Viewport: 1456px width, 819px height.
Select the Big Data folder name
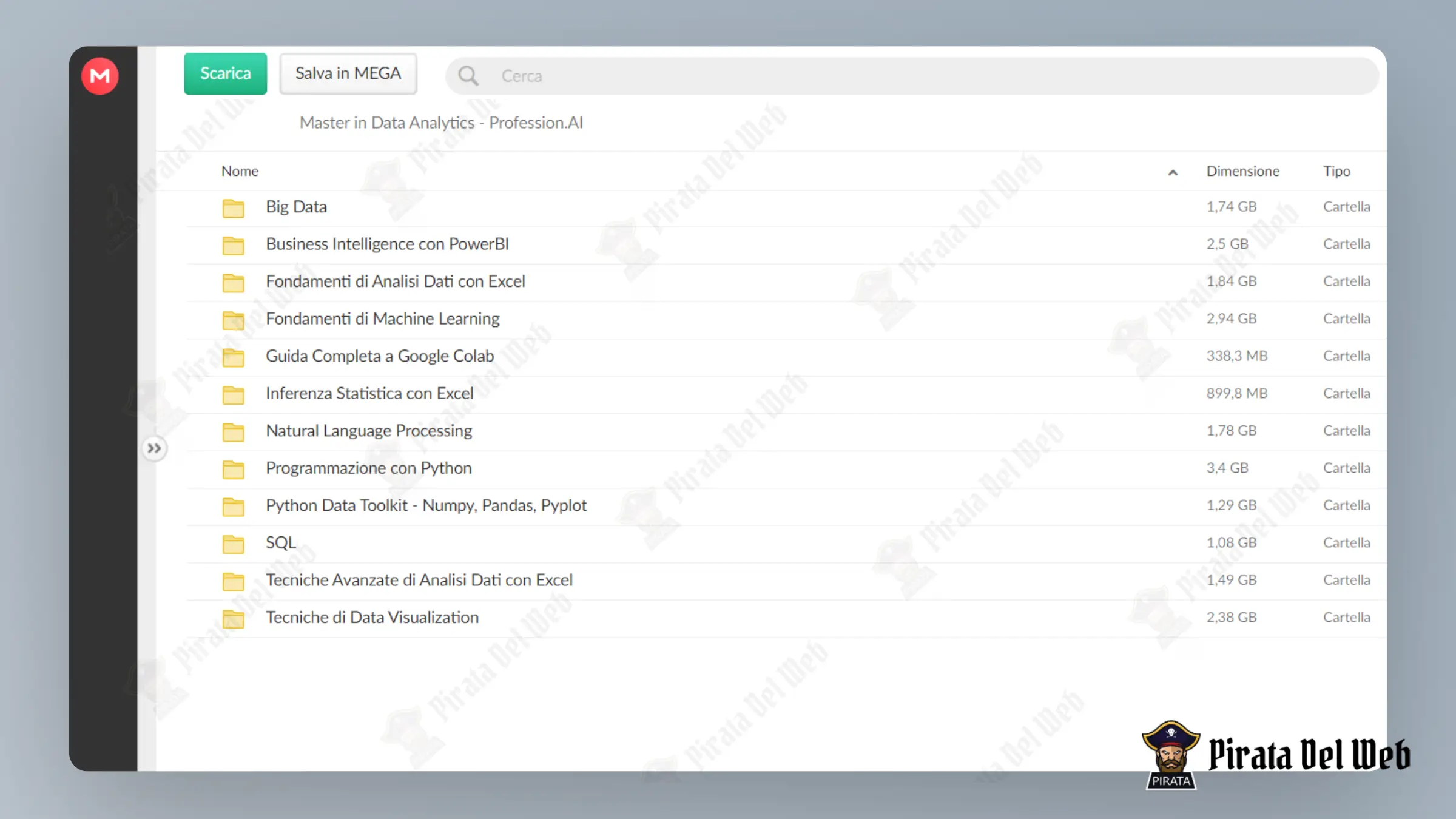(x=296, y=207)
